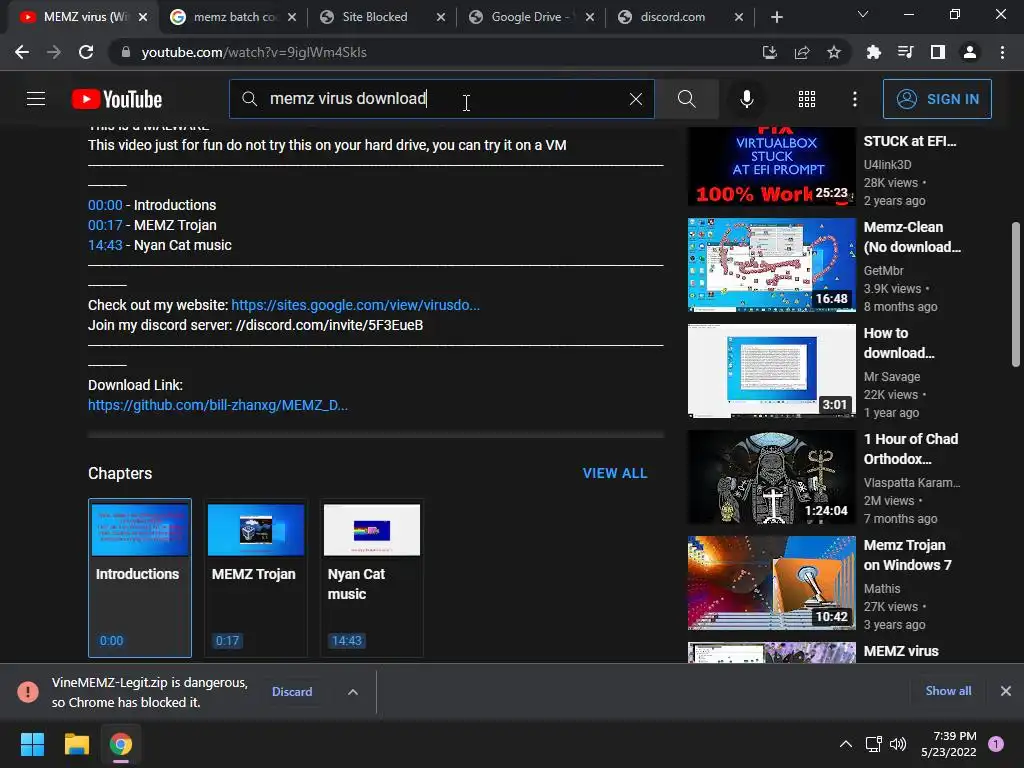The image size is (1024, 768).
Task: Click the address bar URL
Action: coord(254,52)
